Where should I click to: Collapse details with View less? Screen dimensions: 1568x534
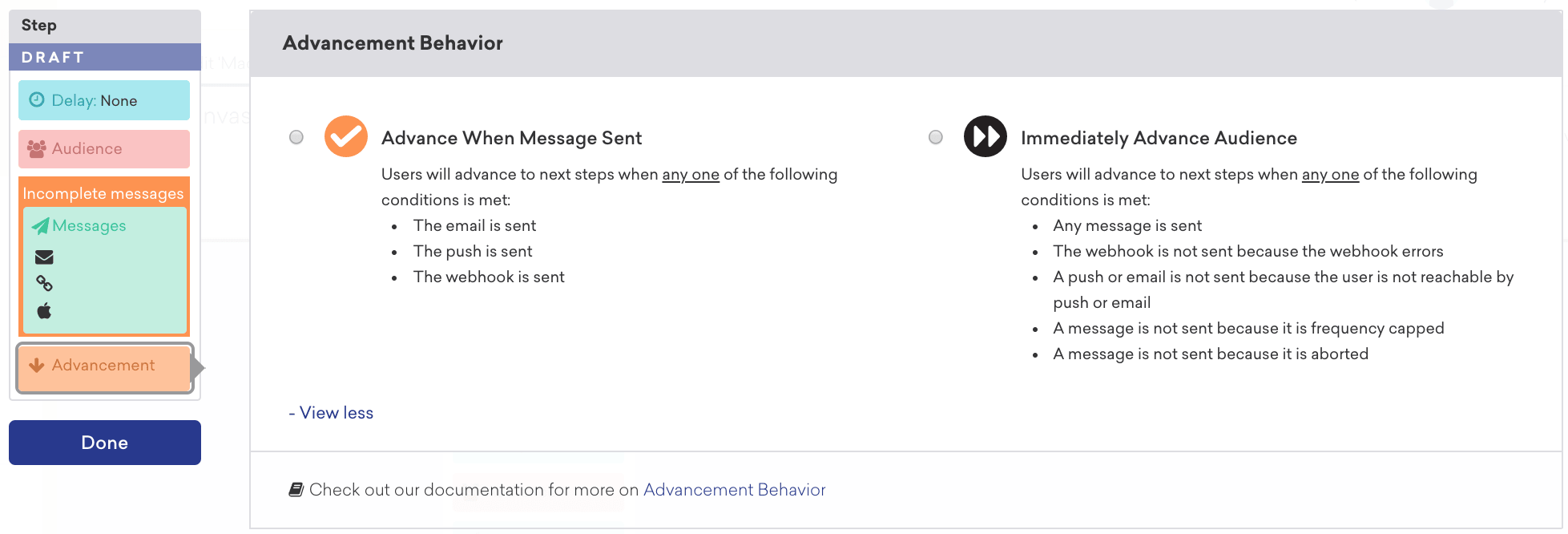(x=331, y=413)
